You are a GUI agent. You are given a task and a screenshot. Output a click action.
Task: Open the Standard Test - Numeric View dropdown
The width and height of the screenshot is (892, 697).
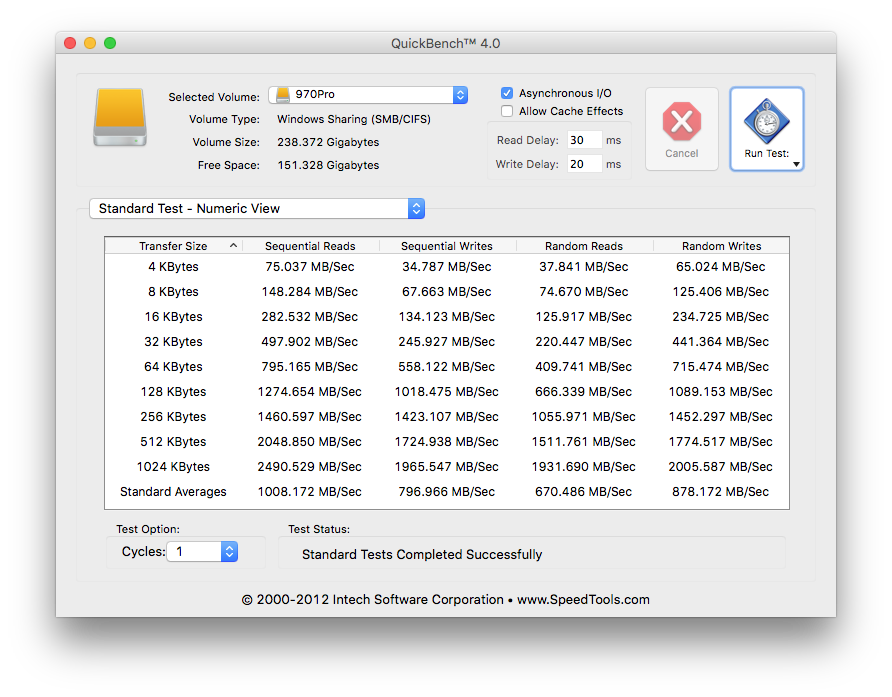point(257,208)
